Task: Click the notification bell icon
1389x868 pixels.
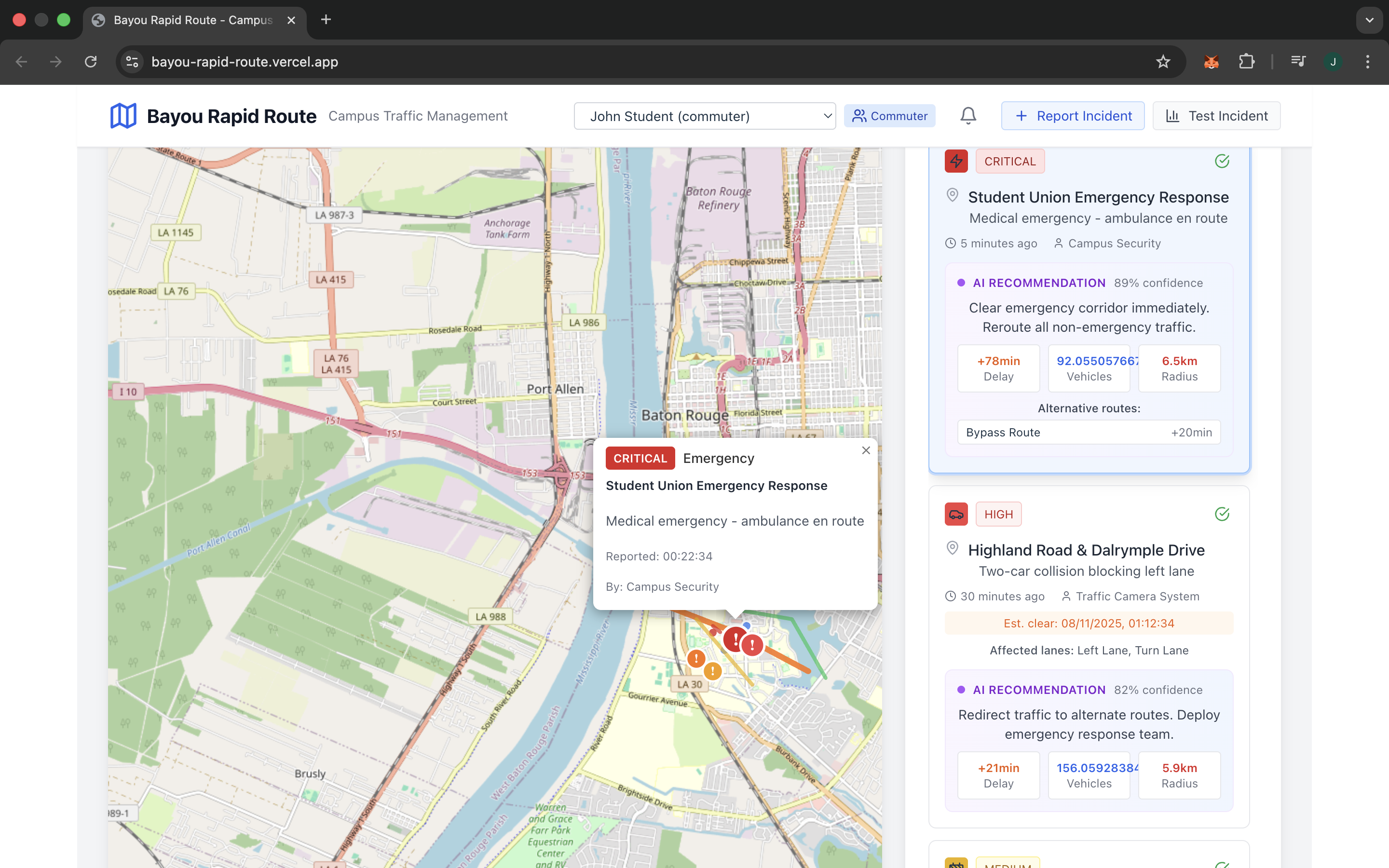Action: [967, 116]
